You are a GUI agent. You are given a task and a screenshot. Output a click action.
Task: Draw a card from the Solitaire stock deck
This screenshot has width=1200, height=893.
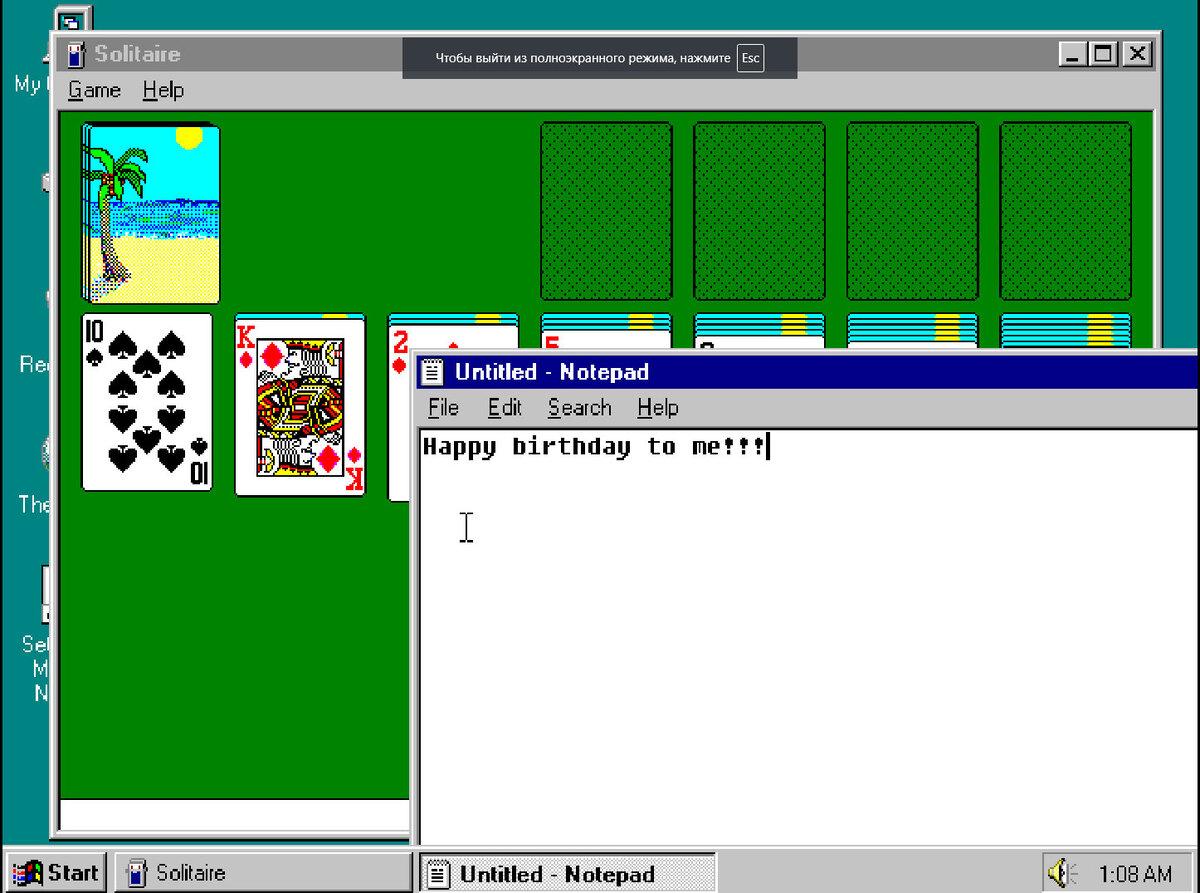151,213
